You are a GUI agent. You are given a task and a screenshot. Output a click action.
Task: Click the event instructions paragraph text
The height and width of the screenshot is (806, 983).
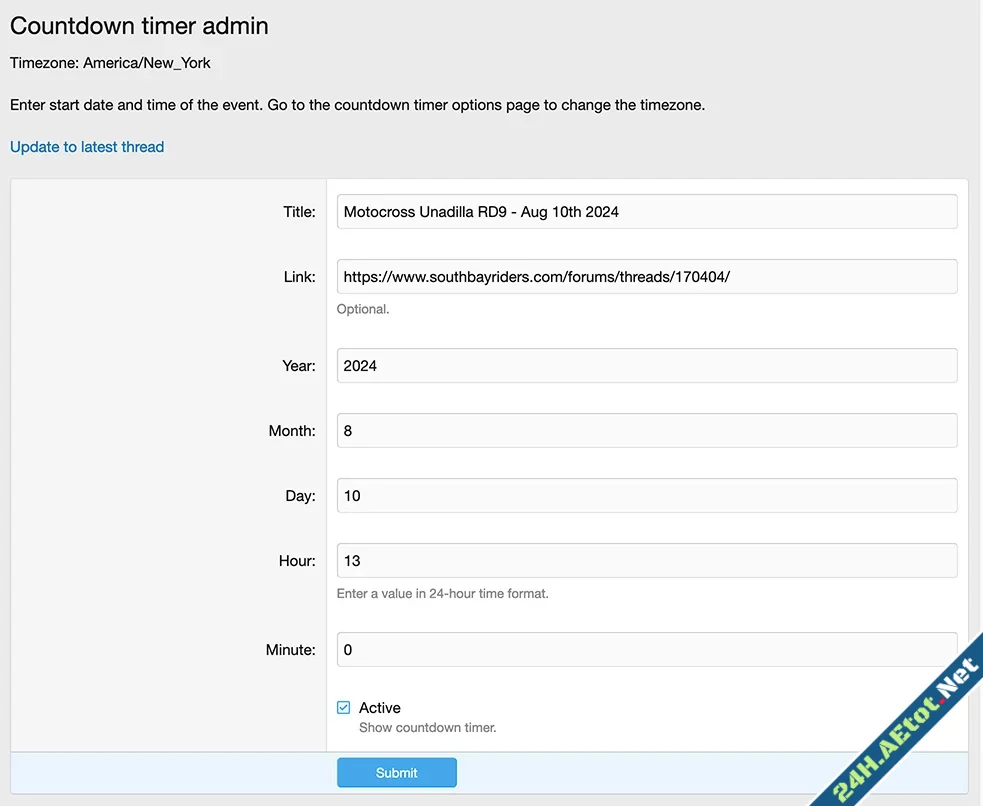coord(357,104)
